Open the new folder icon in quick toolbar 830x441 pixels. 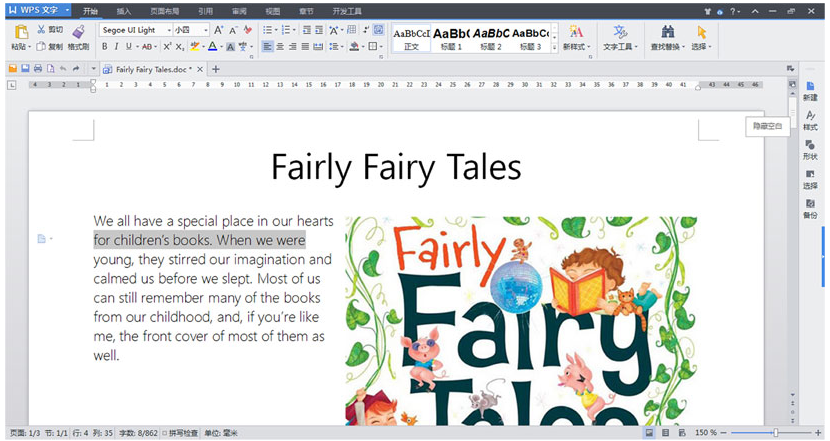[13, 69]
